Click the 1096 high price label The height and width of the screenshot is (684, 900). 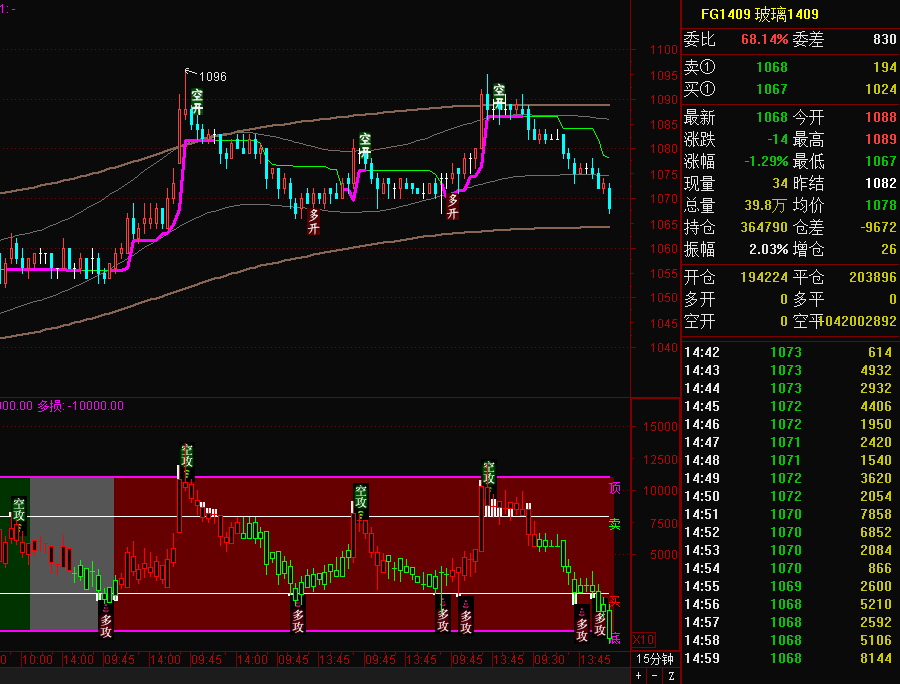pyautogui.click(x=212, y=76)
